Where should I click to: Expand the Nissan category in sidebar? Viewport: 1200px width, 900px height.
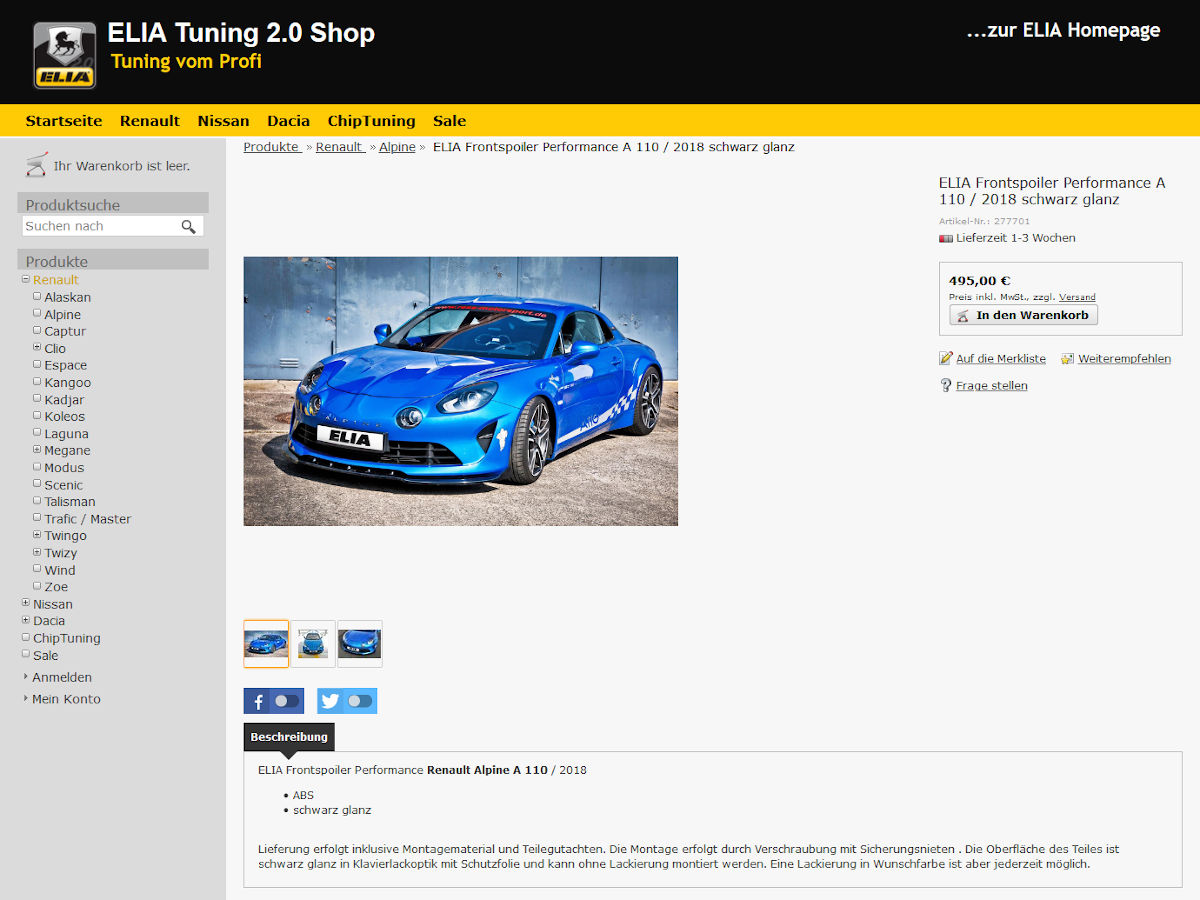(x=26, y=603)
